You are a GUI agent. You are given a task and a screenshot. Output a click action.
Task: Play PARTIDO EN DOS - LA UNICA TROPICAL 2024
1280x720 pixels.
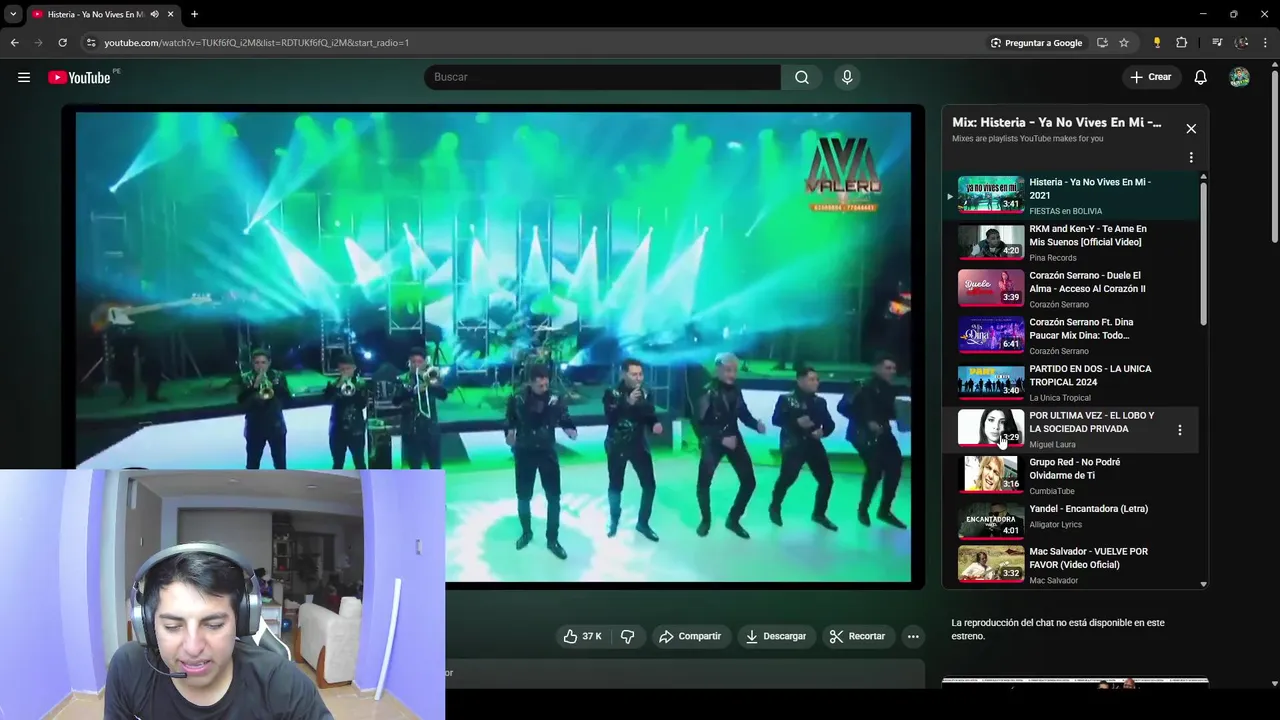1072,382
